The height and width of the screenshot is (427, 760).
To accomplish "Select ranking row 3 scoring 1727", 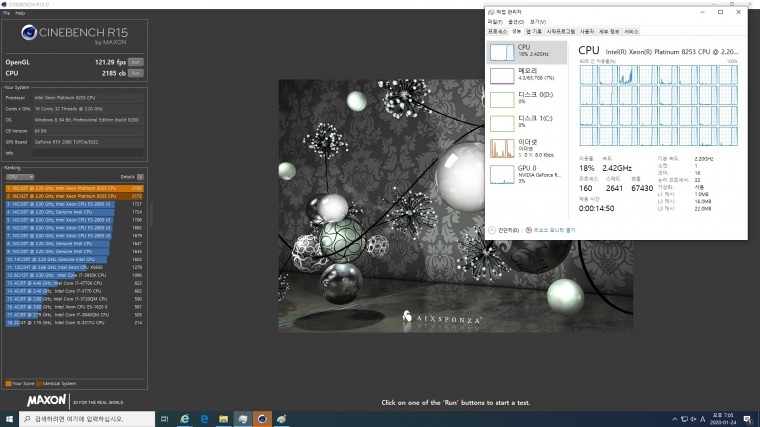I will [x=75, y=204].
